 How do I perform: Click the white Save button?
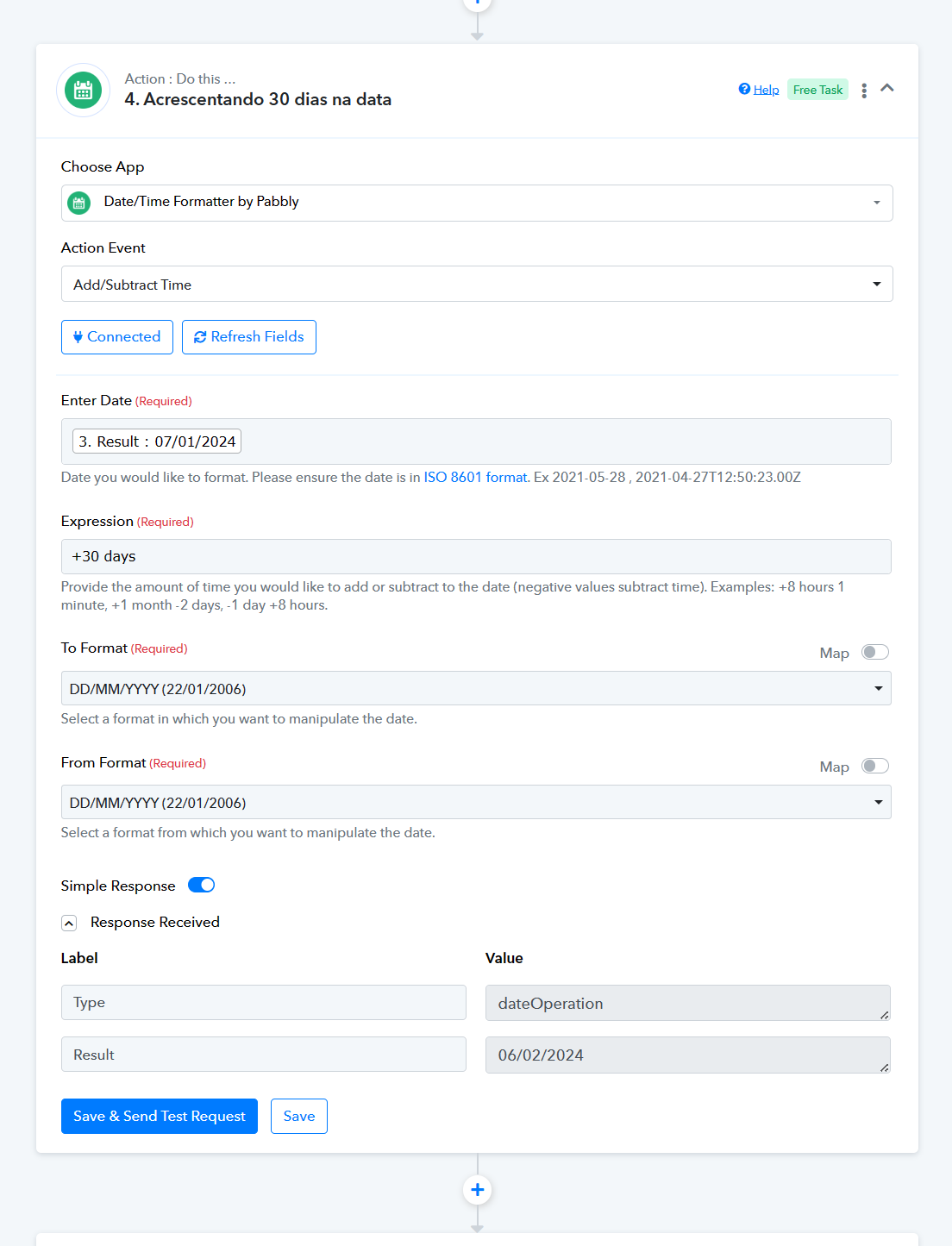pos(299,1116)
